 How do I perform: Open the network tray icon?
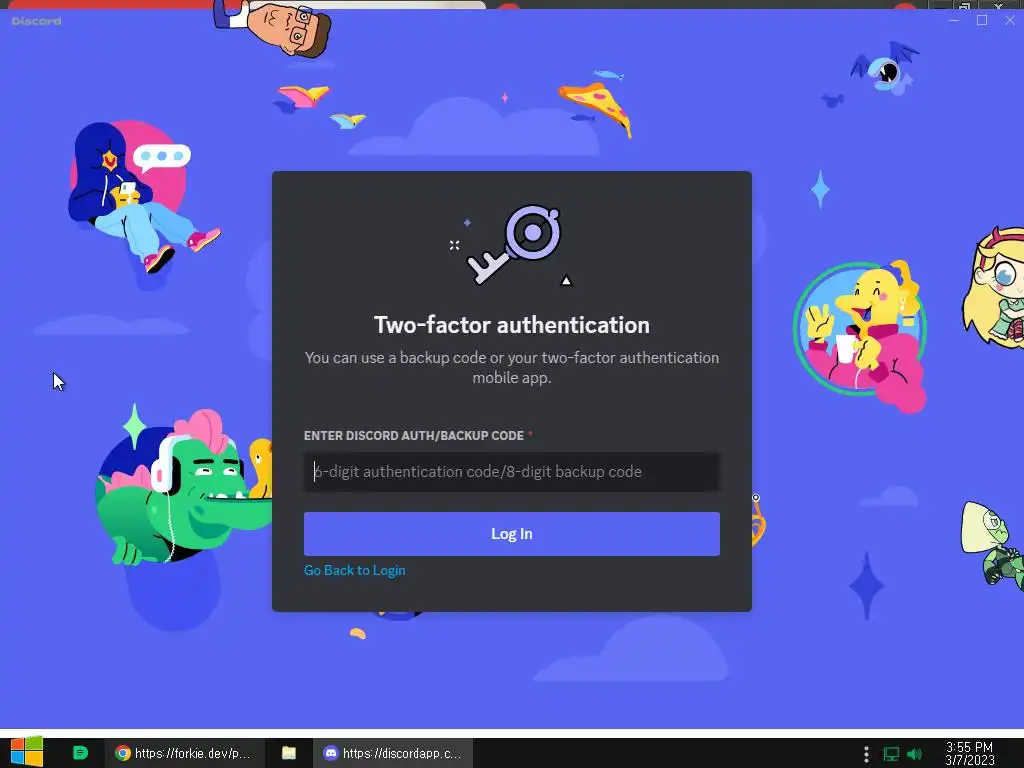891,754
